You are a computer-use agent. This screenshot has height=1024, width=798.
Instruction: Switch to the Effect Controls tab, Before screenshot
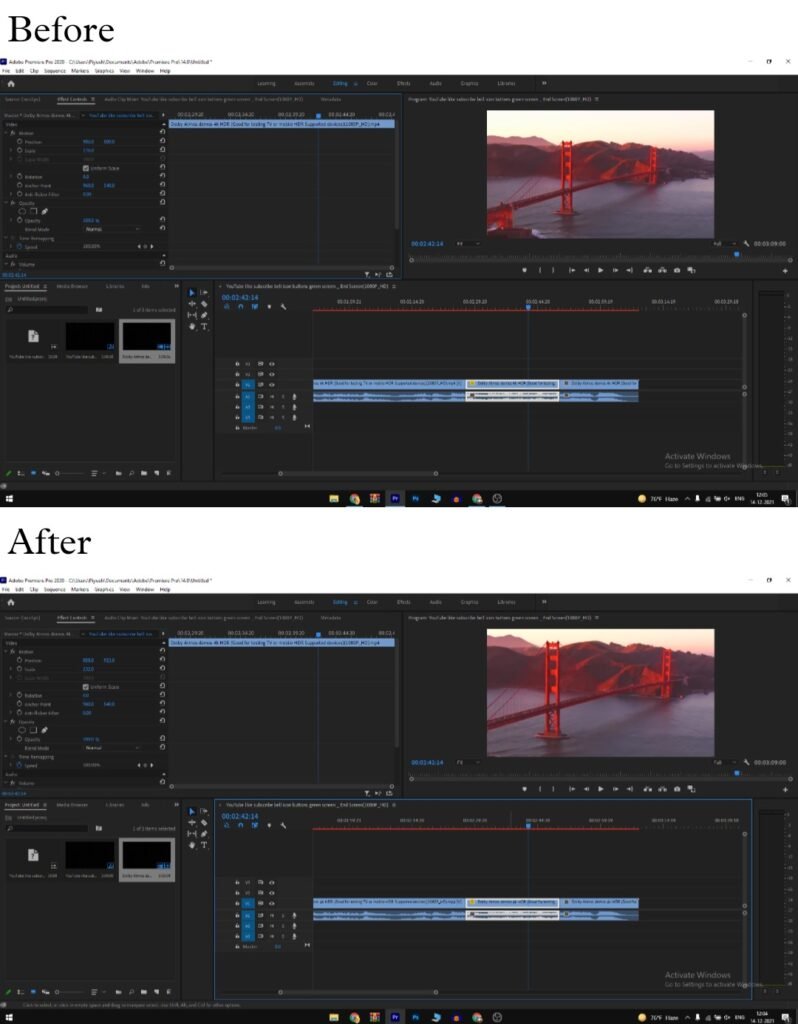(72, 99)
